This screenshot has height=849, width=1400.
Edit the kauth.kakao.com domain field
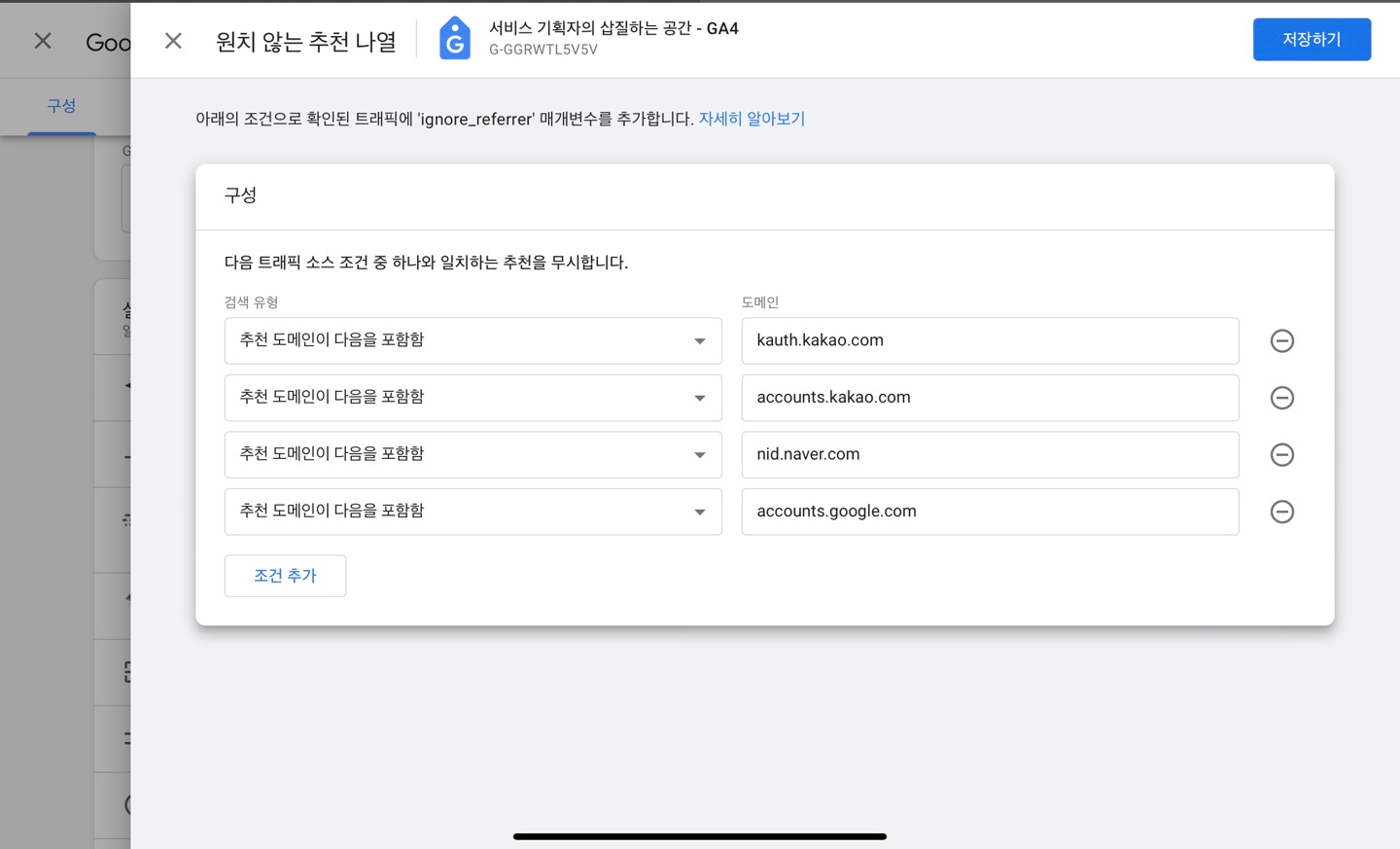[990, 341]
